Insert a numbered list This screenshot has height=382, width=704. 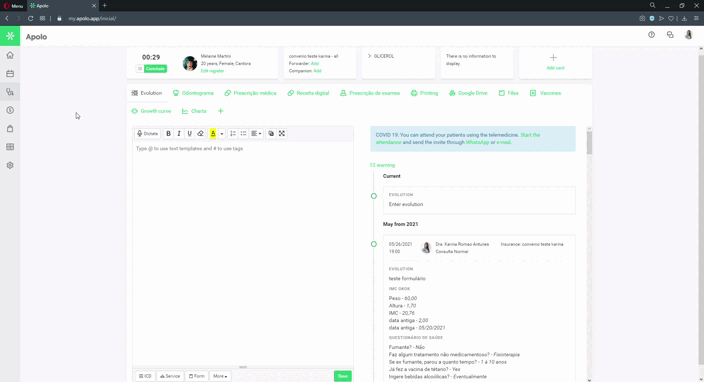click(x=233, y=134)
